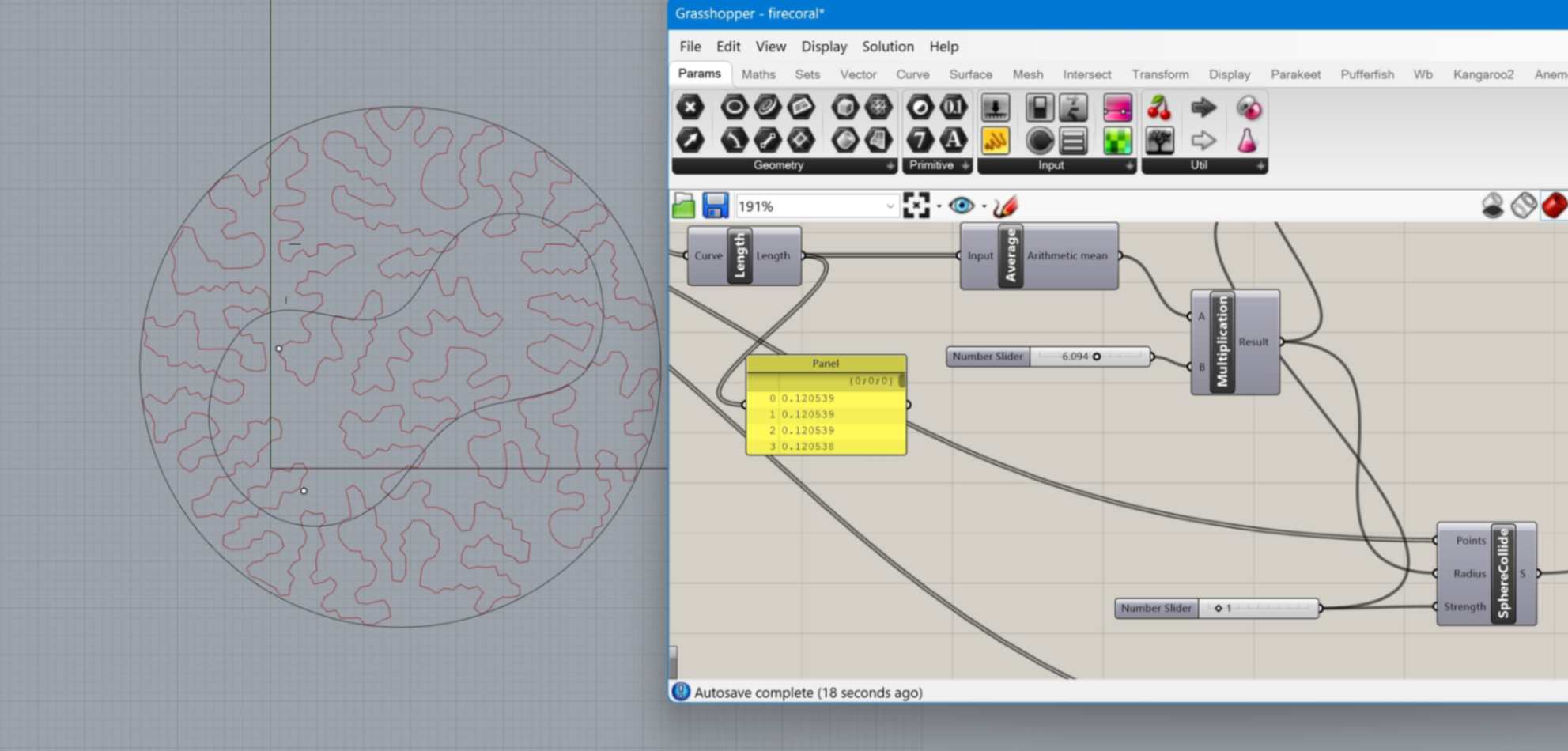This screenshot has height=751, width=1568.
Task: Select the dark arrow icon in Util
Action: pos(1203,107)
